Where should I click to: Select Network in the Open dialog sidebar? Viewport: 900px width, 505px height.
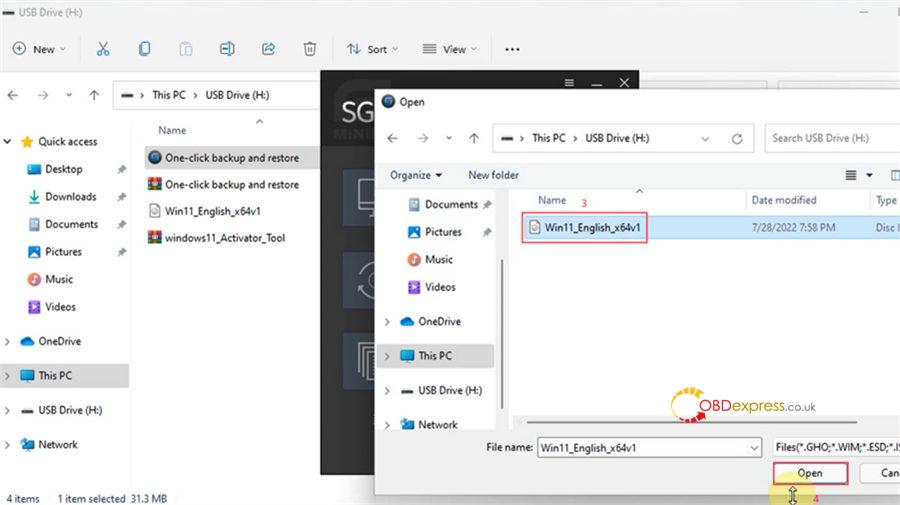point(437,425)
